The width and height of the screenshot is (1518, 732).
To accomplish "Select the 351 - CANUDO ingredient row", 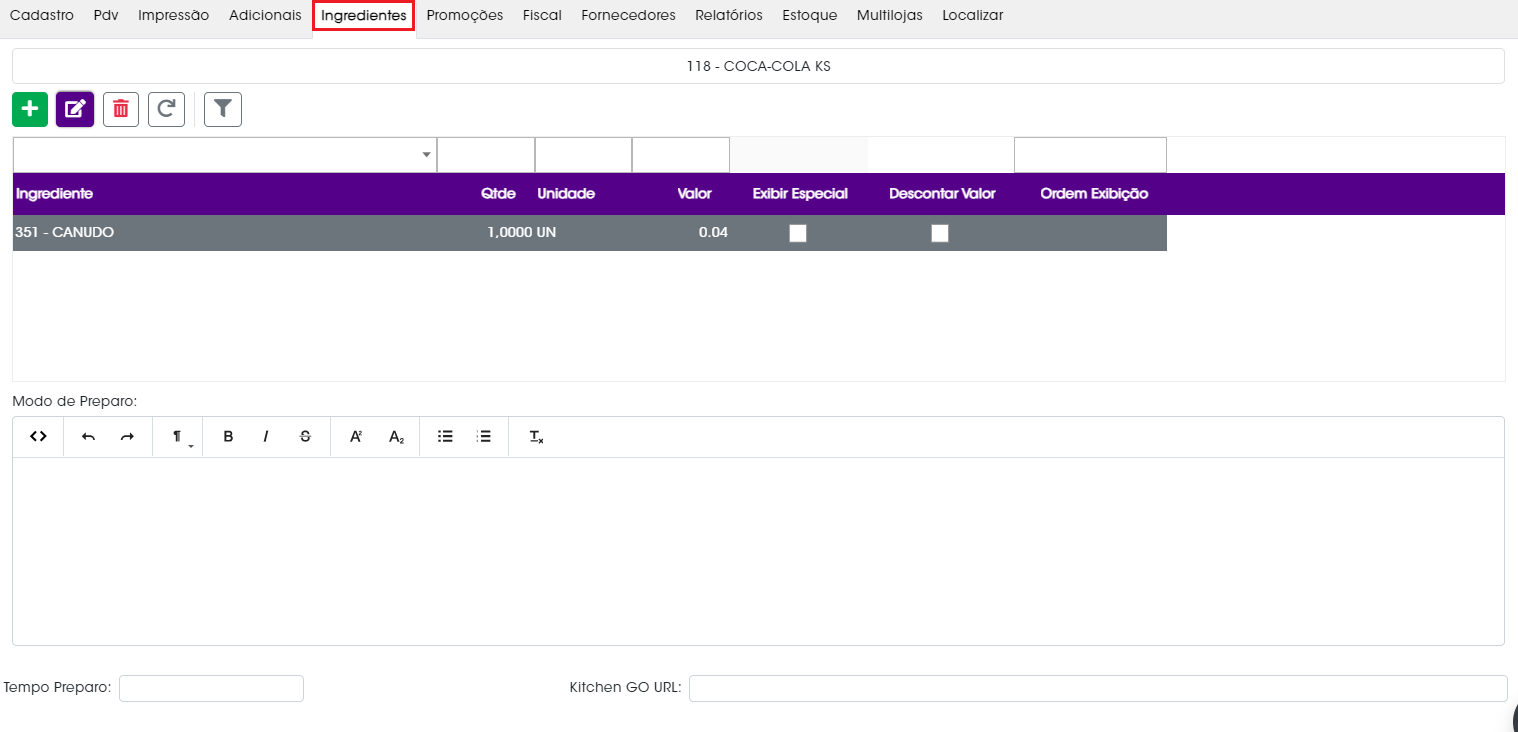I will coord(589,233).
